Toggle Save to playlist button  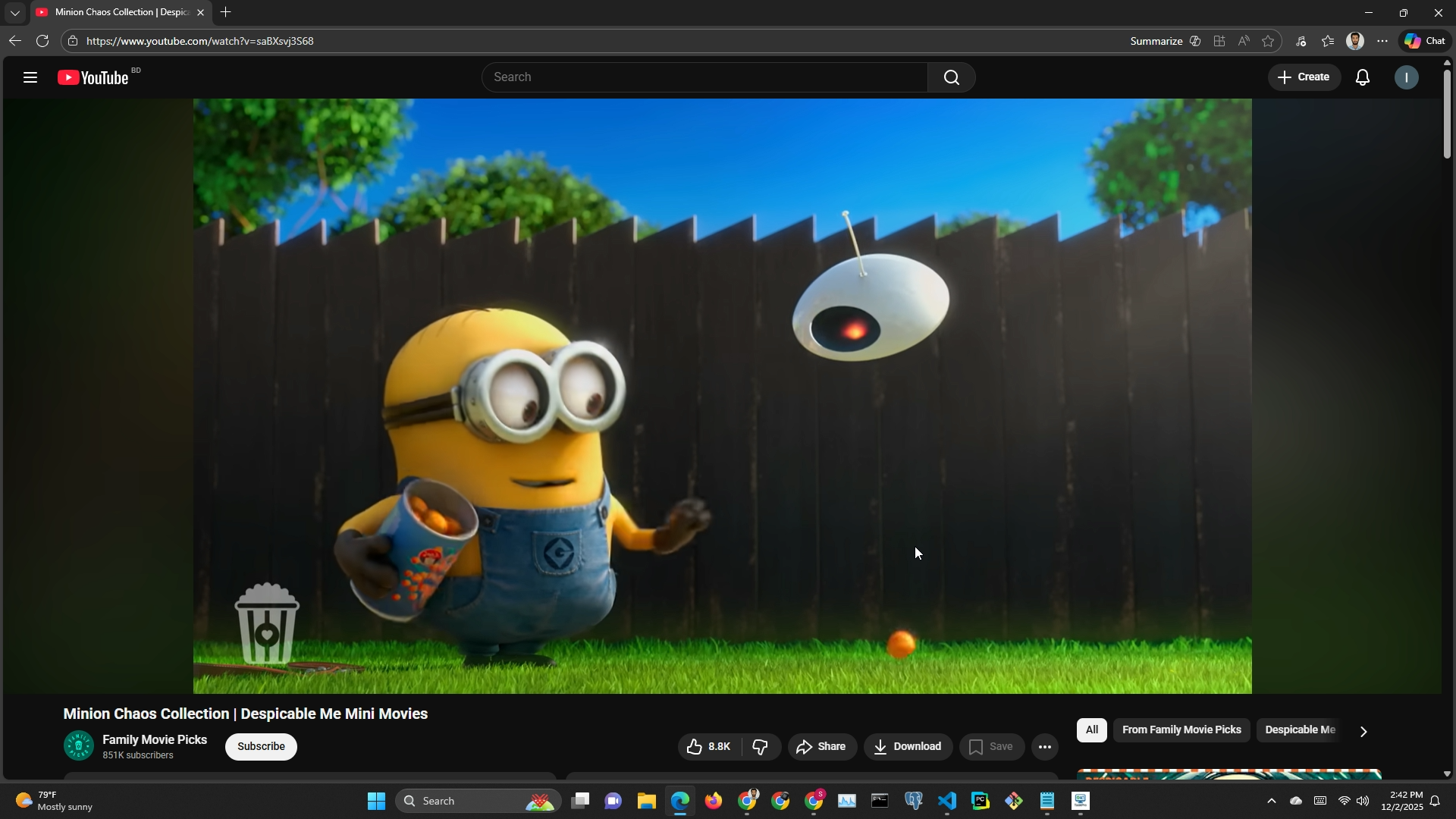click(x=991, y=747)
